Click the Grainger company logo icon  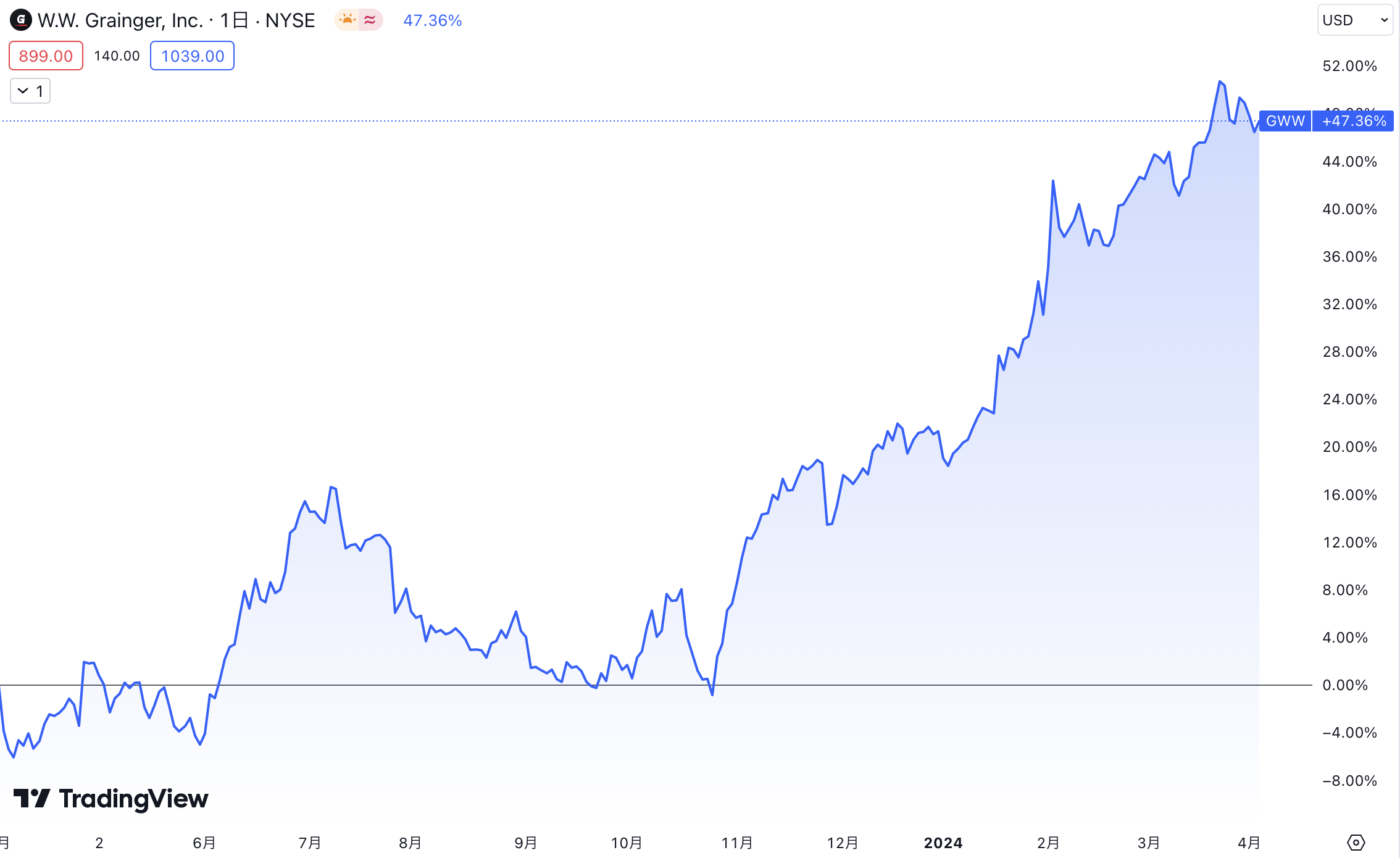click(x=21, y=20)
